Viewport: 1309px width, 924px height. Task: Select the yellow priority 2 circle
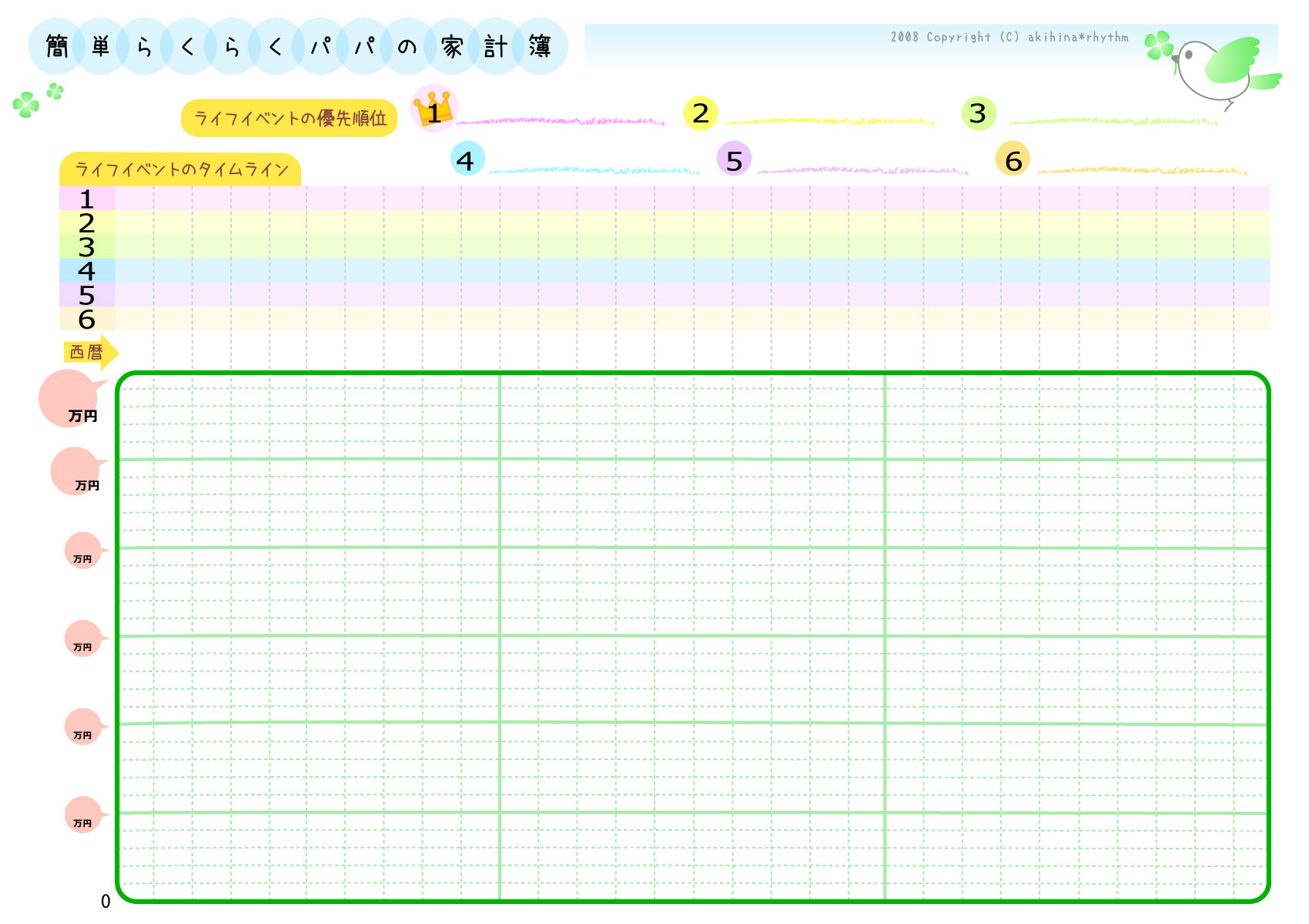click(x=701, y=113)
